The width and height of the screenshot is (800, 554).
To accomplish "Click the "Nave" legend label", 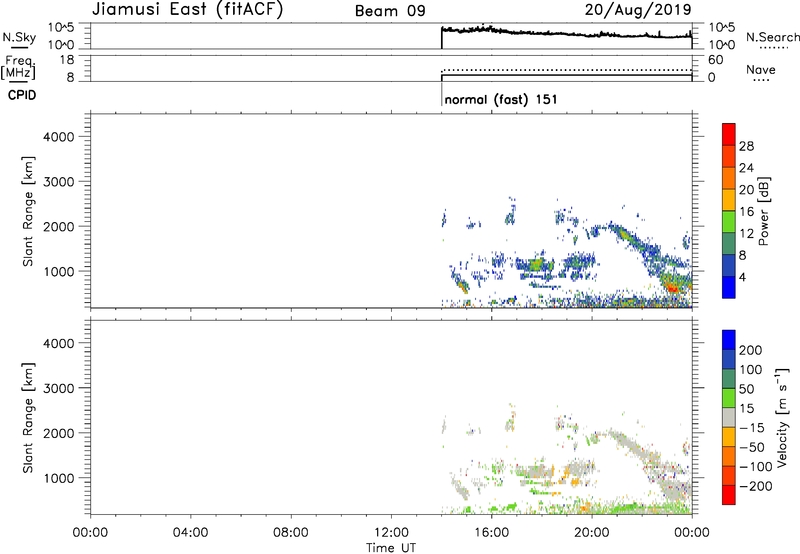I will (x=761, y=70).
